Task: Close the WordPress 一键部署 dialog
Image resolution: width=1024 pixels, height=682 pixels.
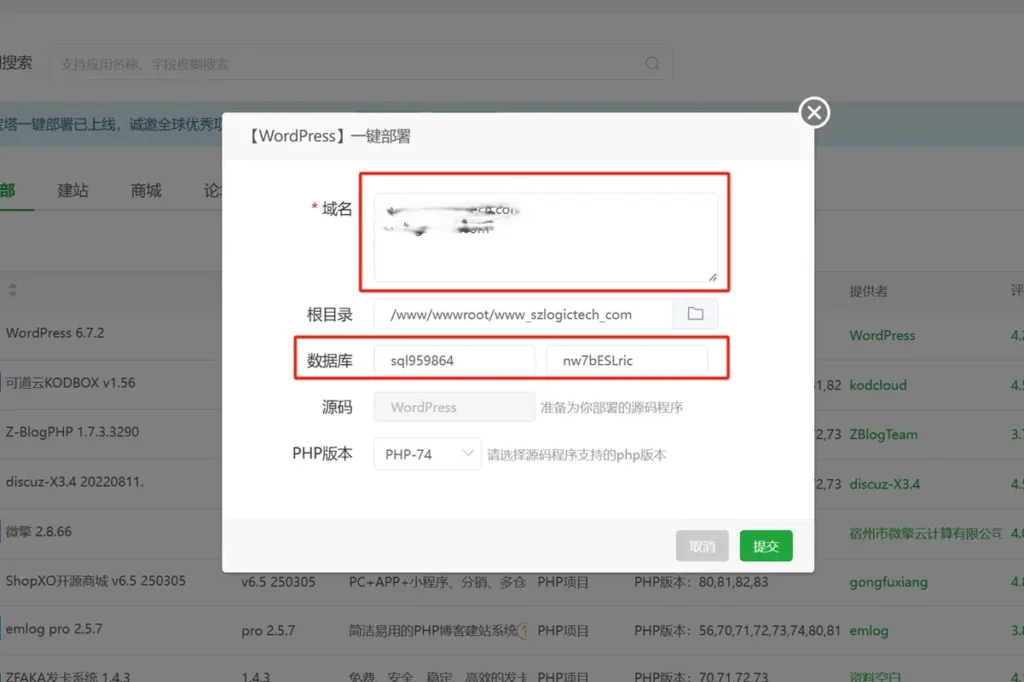Action: 813,113
